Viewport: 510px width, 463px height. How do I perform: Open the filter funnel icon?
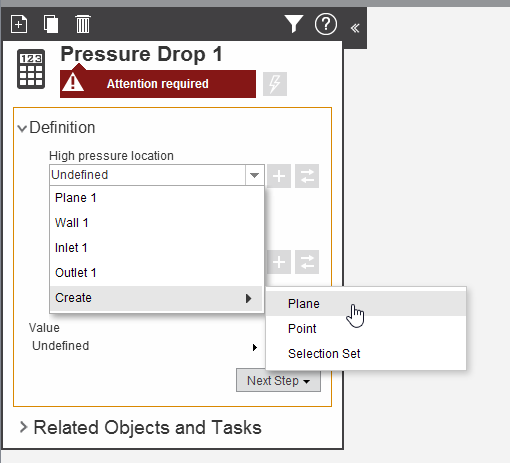coord(293,24)
